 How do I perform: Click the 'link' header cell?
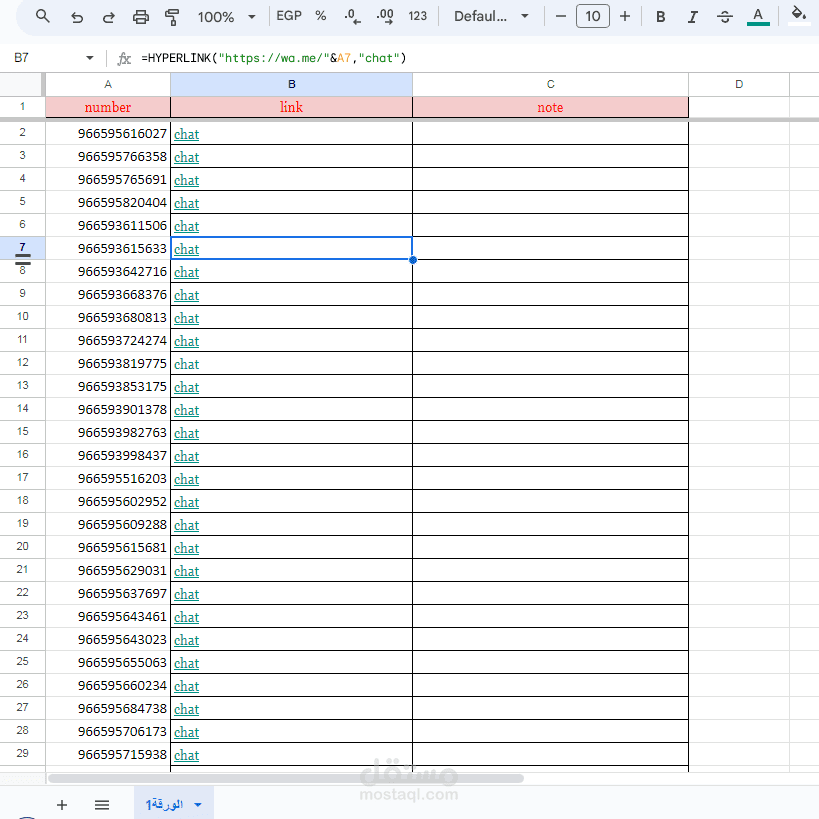point(291,107)
